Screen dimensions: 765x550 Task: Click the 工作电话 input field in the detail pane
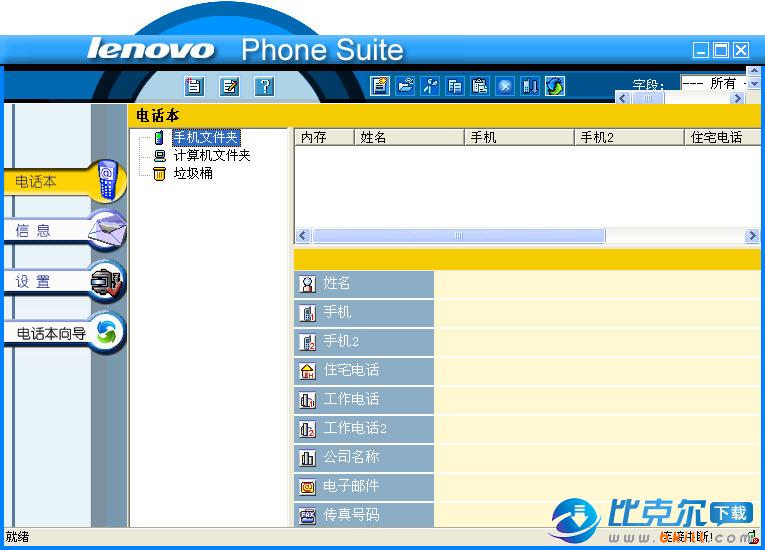pyautogui.click(x=597, y=400)
